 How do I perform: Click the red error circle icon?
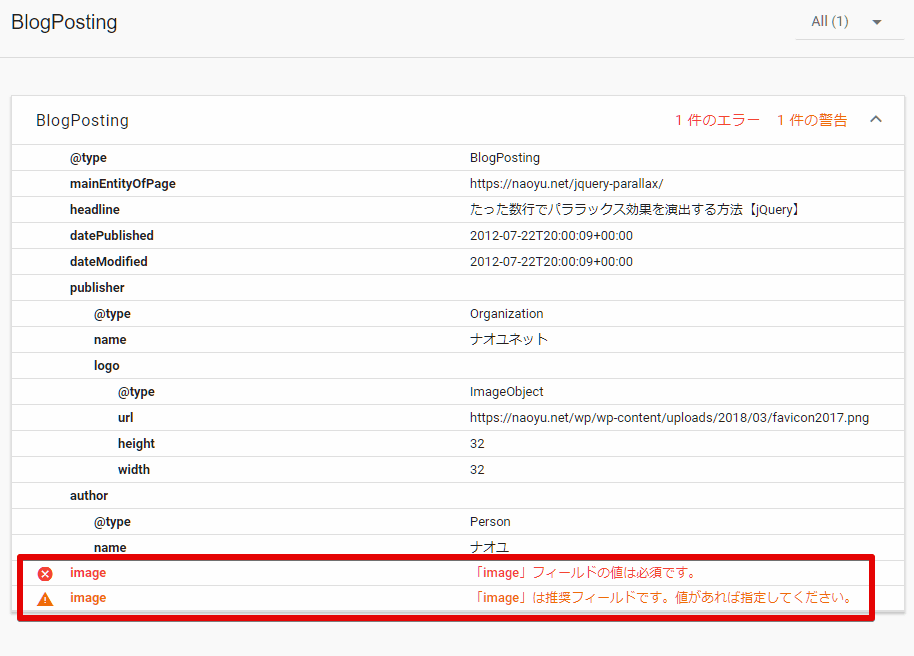45,574
